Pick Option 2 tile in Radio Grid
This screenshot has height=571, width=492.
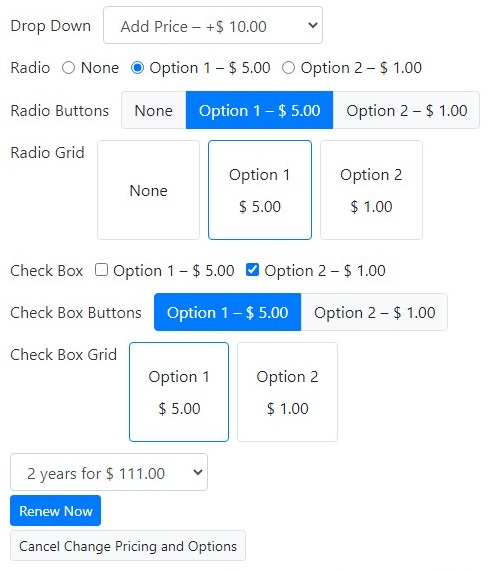point(371,190)
